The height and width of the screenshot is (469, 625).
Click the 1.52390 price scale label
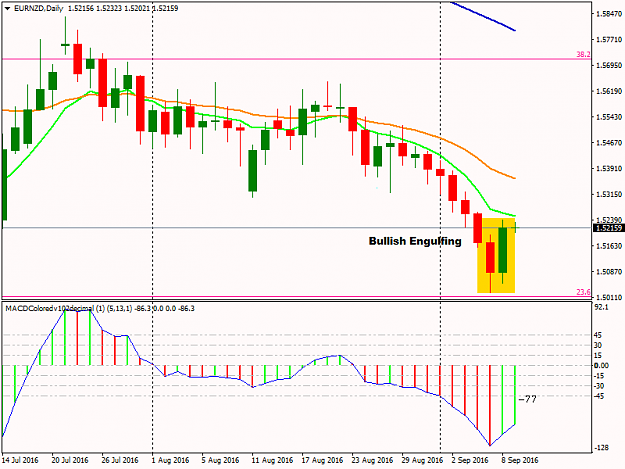point(609,220)
